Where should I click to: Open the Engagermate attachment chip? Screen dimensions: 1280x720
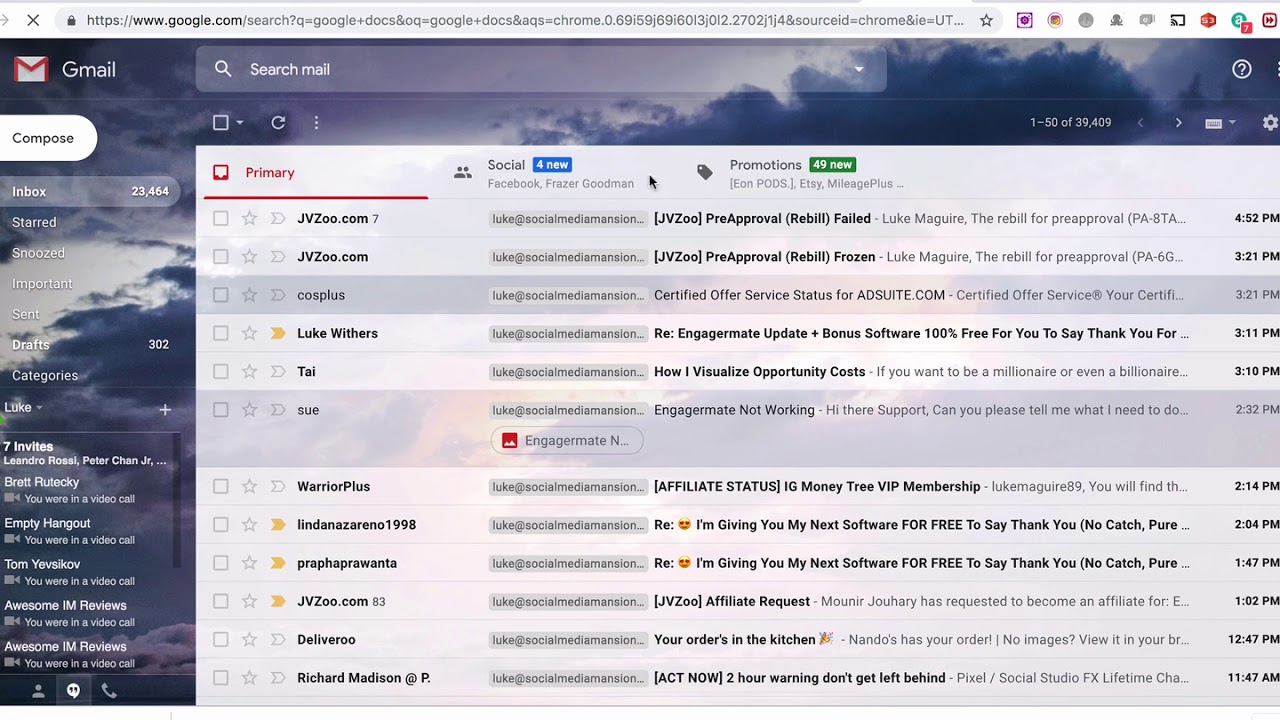567,440
